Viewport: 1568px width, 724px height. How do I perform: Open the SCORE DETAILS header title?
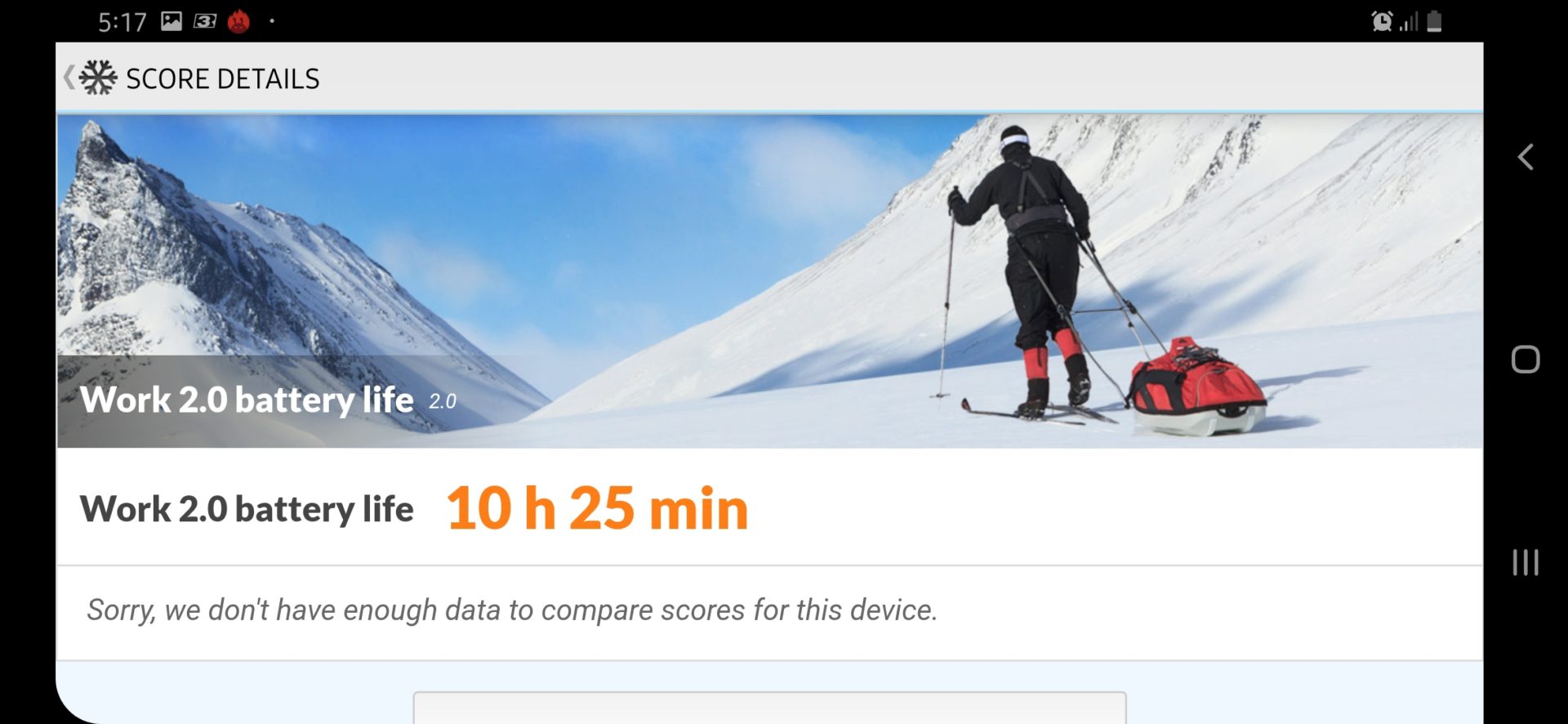click(222, 78)
